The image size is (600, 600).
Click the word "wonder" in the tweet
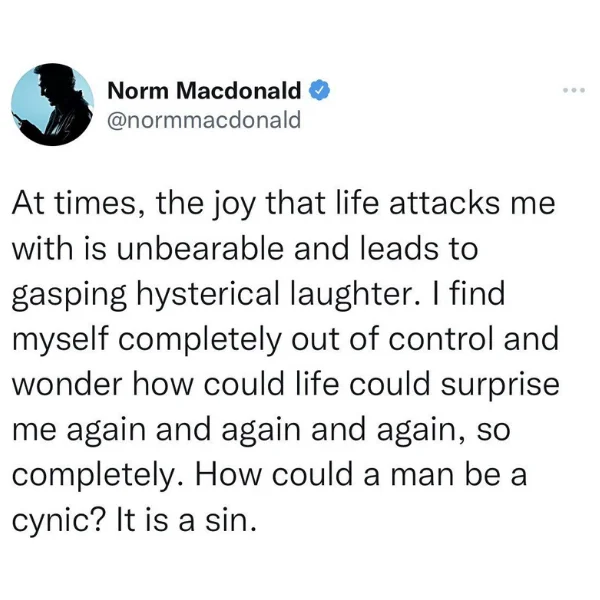click(67, 385)
